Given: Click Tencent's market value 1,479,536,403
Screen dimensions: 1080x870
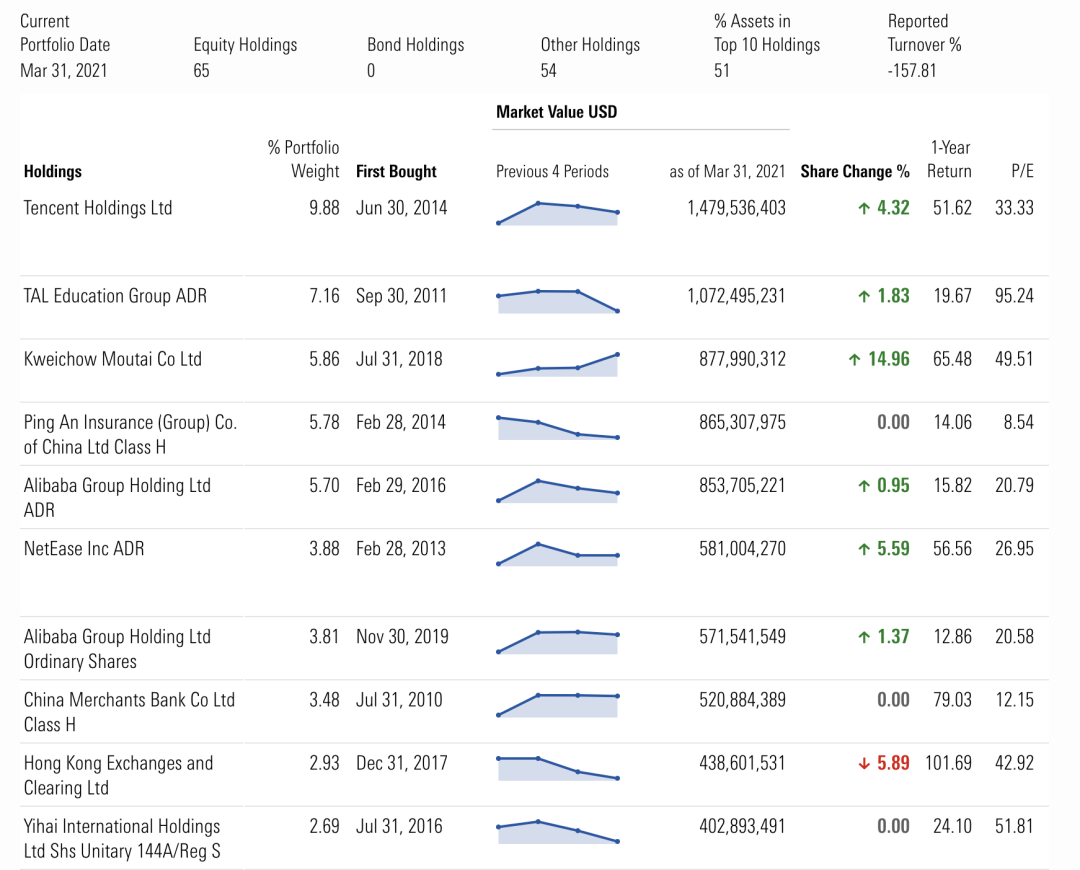Looking at the screenshot, I should (736, 208).
